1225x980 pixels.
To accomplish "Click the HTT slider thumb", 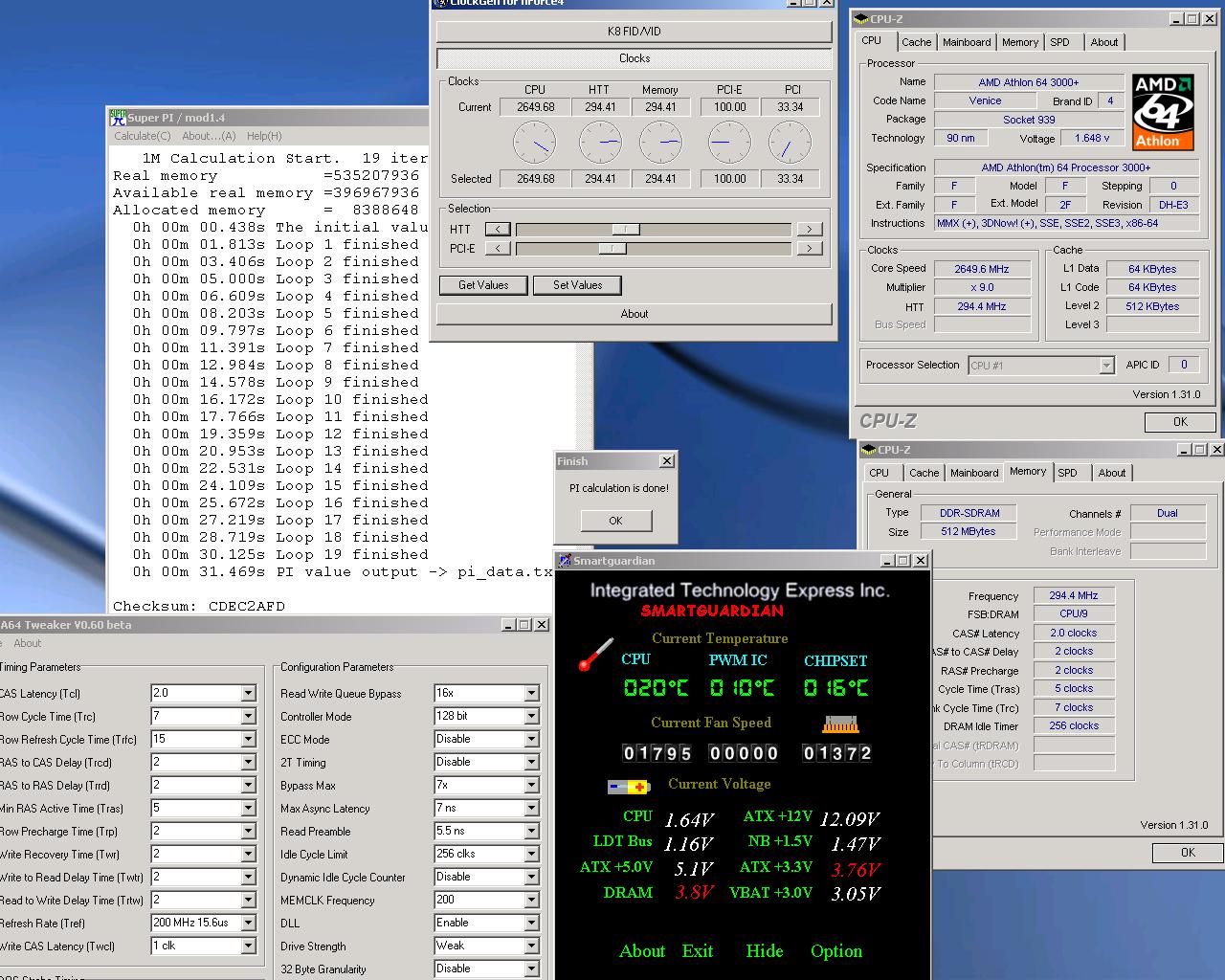I will (626, 229).
